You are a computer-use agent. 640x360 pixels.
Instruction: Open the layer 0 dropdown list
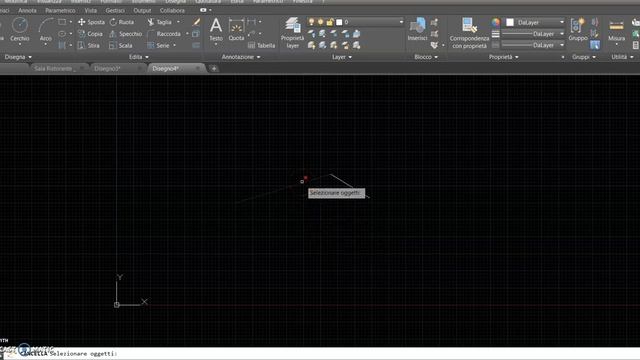click(x=401, y=22)
